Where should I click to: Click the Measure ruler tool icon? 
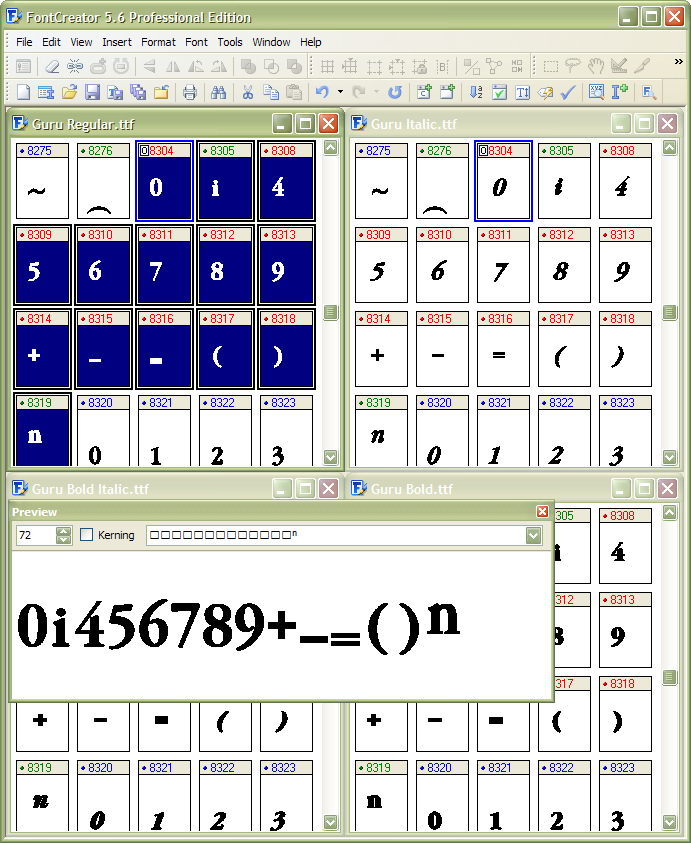point(619,67)
